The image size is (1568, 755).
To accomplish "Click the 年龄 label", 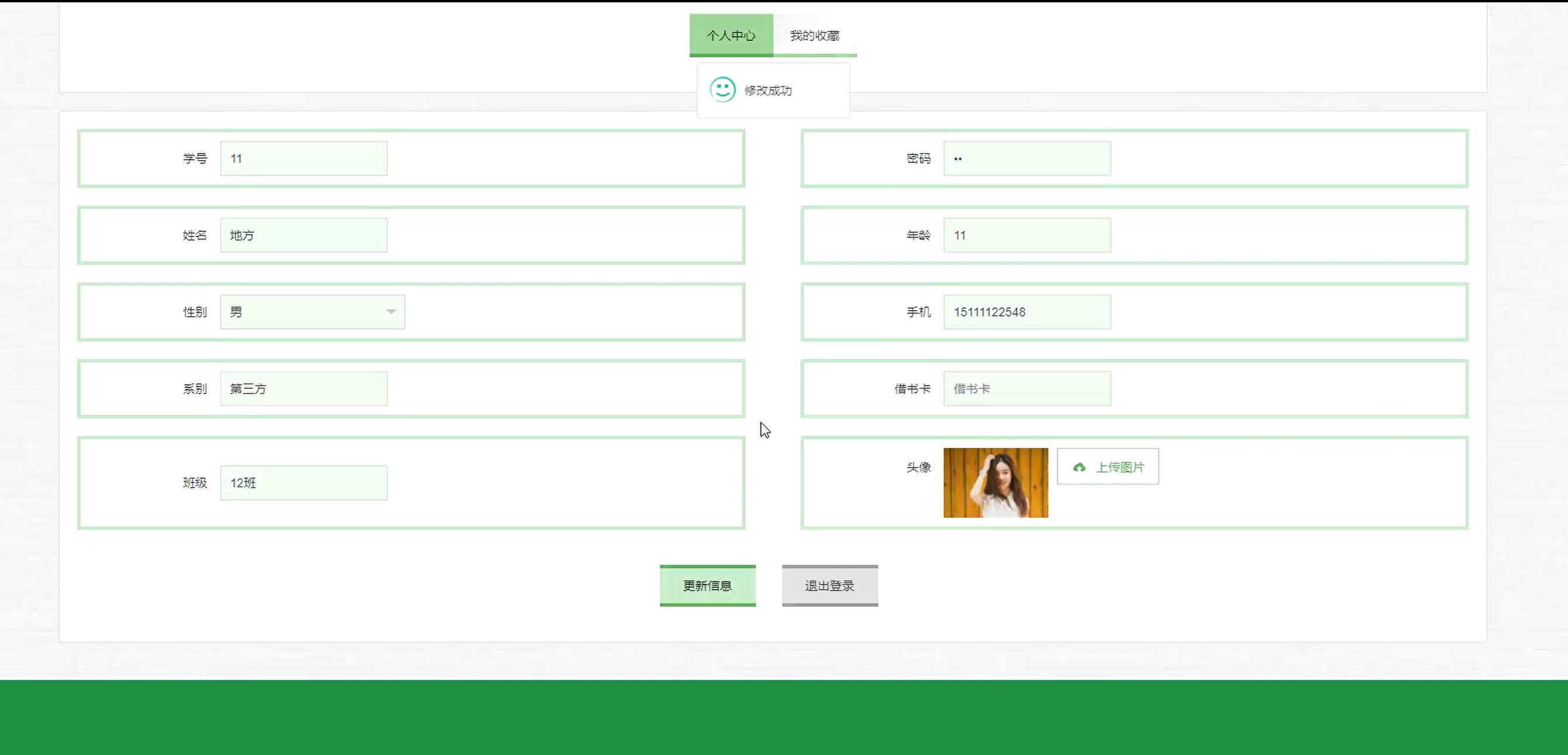I will tap(918, 235).
